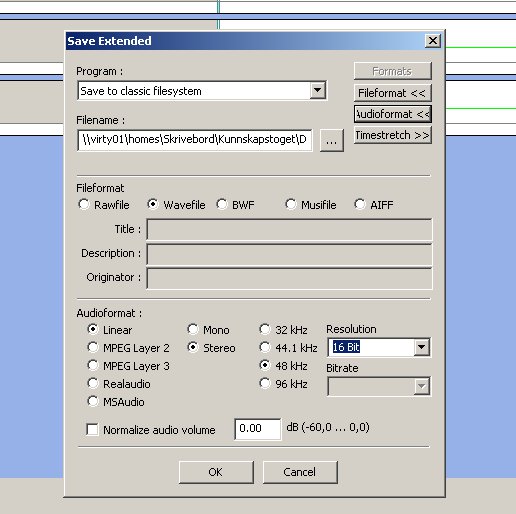Viewport: 516px width, 514px height.
Task: Set the sample rate to 44.1 kHz
Action: 265,347
